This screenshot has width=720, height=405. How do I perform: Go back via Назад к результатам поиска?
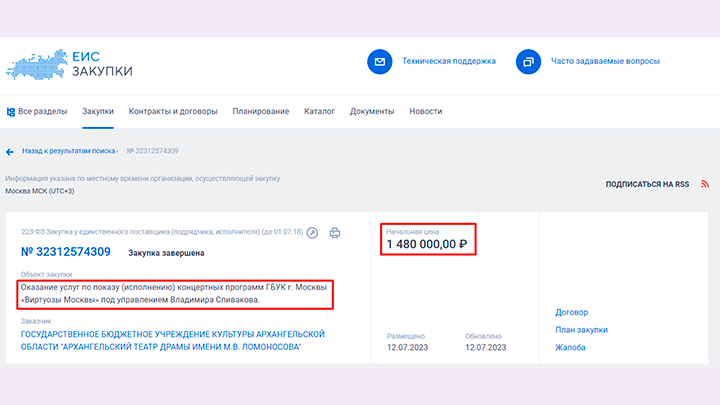pyautogui.click(x=69, y=151)
